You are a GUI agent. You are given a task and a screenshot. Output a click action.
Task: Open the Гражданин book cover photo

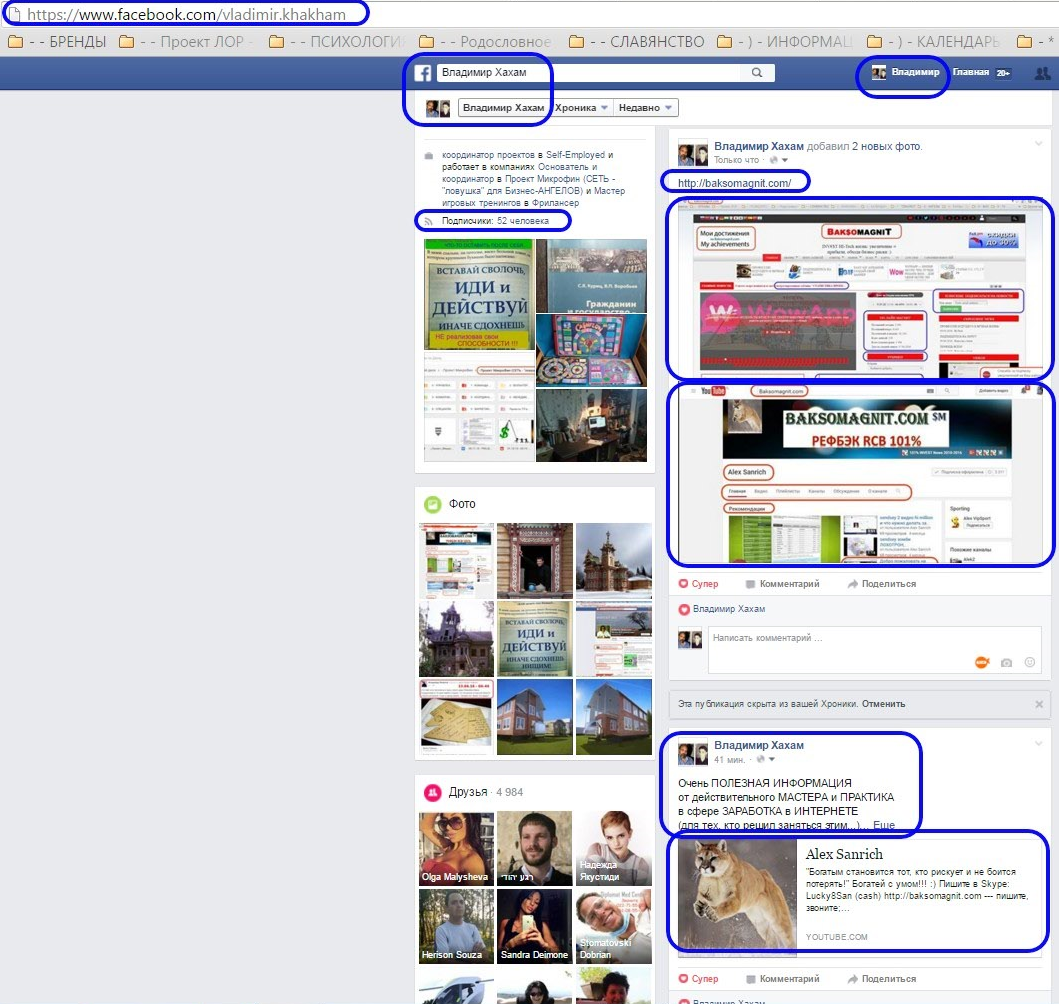[591, 276]
